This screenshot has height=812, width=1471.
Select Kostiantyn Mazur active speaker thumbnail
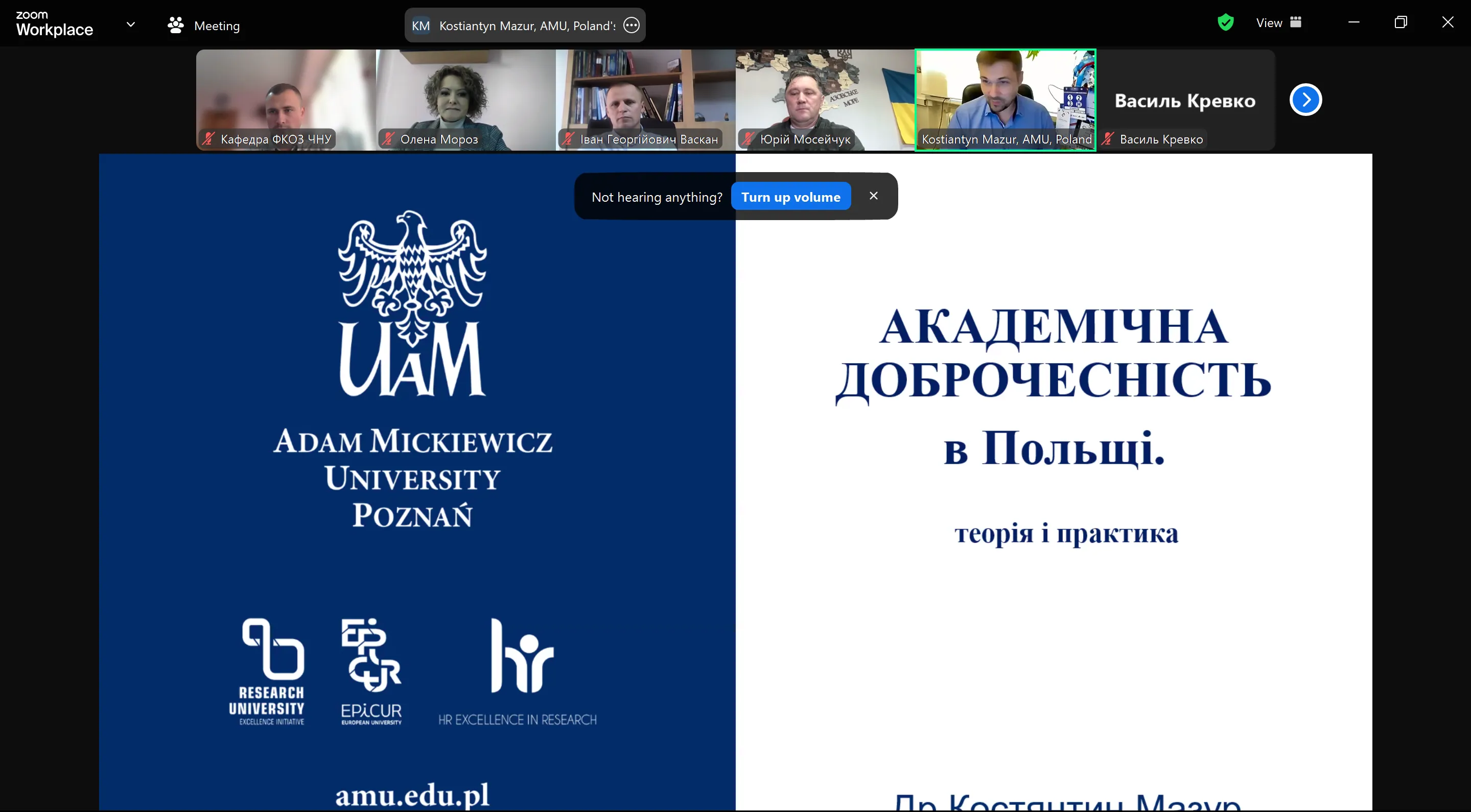[x=1006, y=100]
